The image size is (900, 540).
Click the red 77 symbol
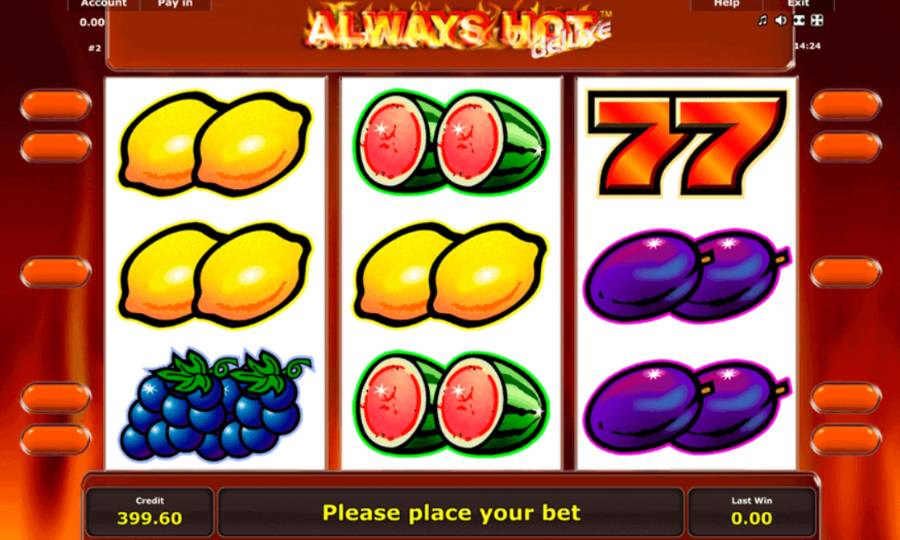coord(686,143)
